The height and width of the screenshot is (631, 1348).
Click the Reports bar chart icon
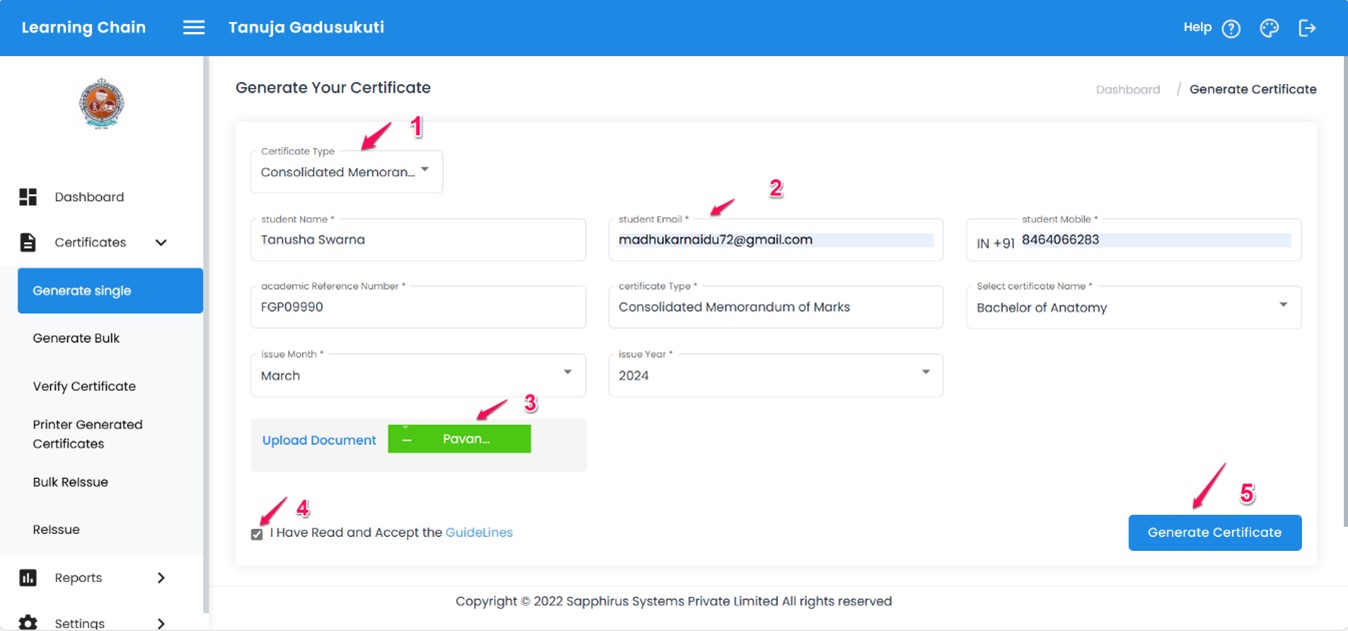coord(28,578)
